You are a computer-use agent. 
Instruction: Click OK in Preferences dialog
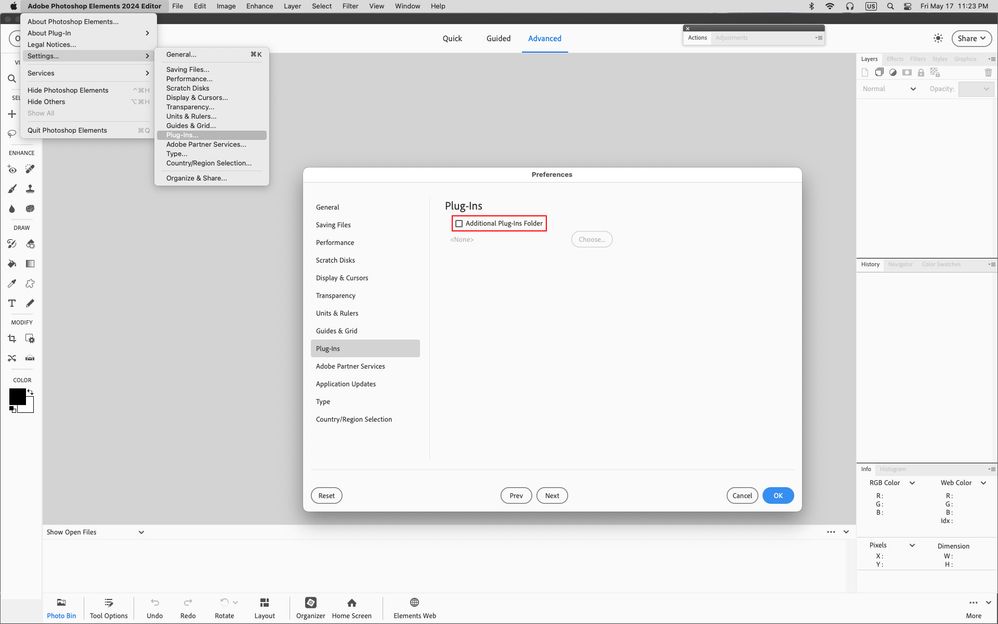pos(778,495)
